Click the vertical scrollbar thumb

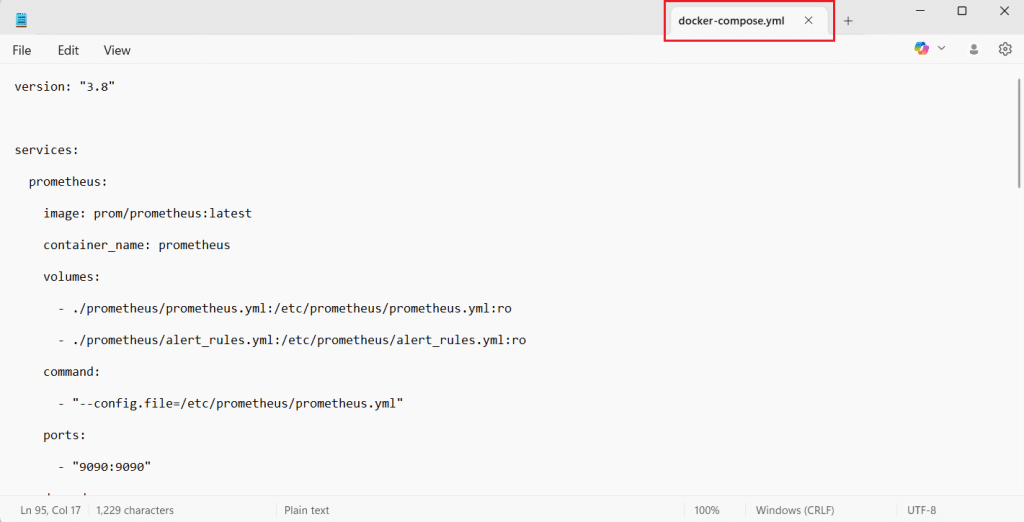click(1019, 134)
